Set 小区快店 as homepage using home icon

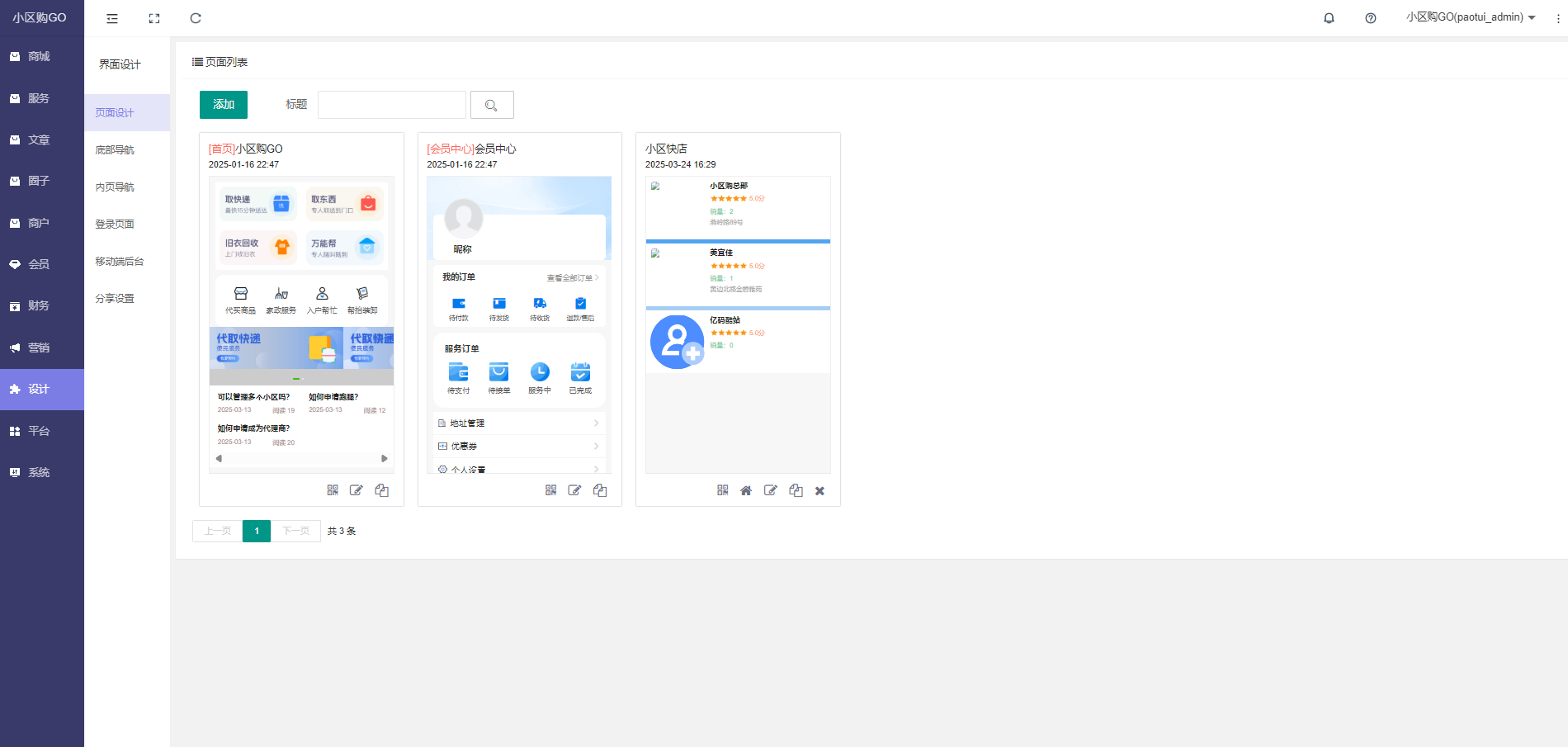(745, 489)
